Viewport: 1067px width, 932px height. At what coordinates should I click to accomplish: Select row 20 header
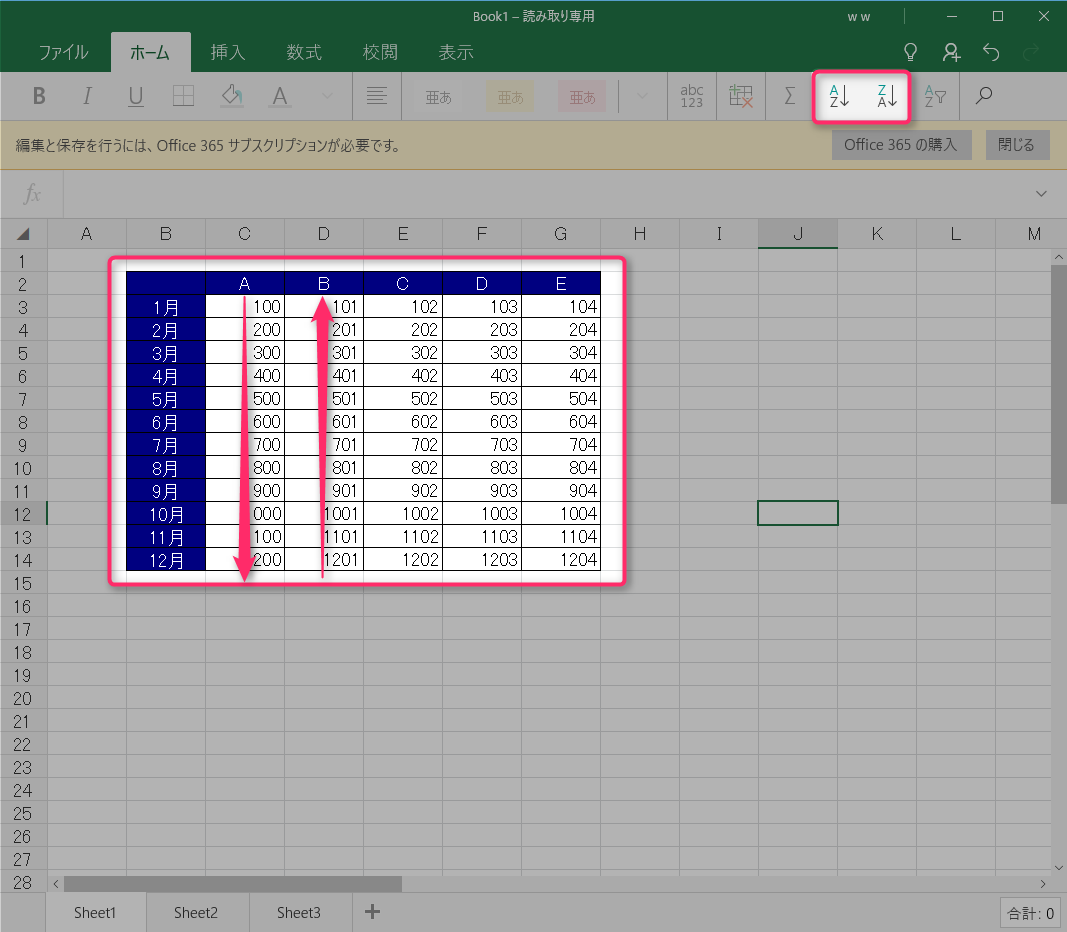click(23, 698)
